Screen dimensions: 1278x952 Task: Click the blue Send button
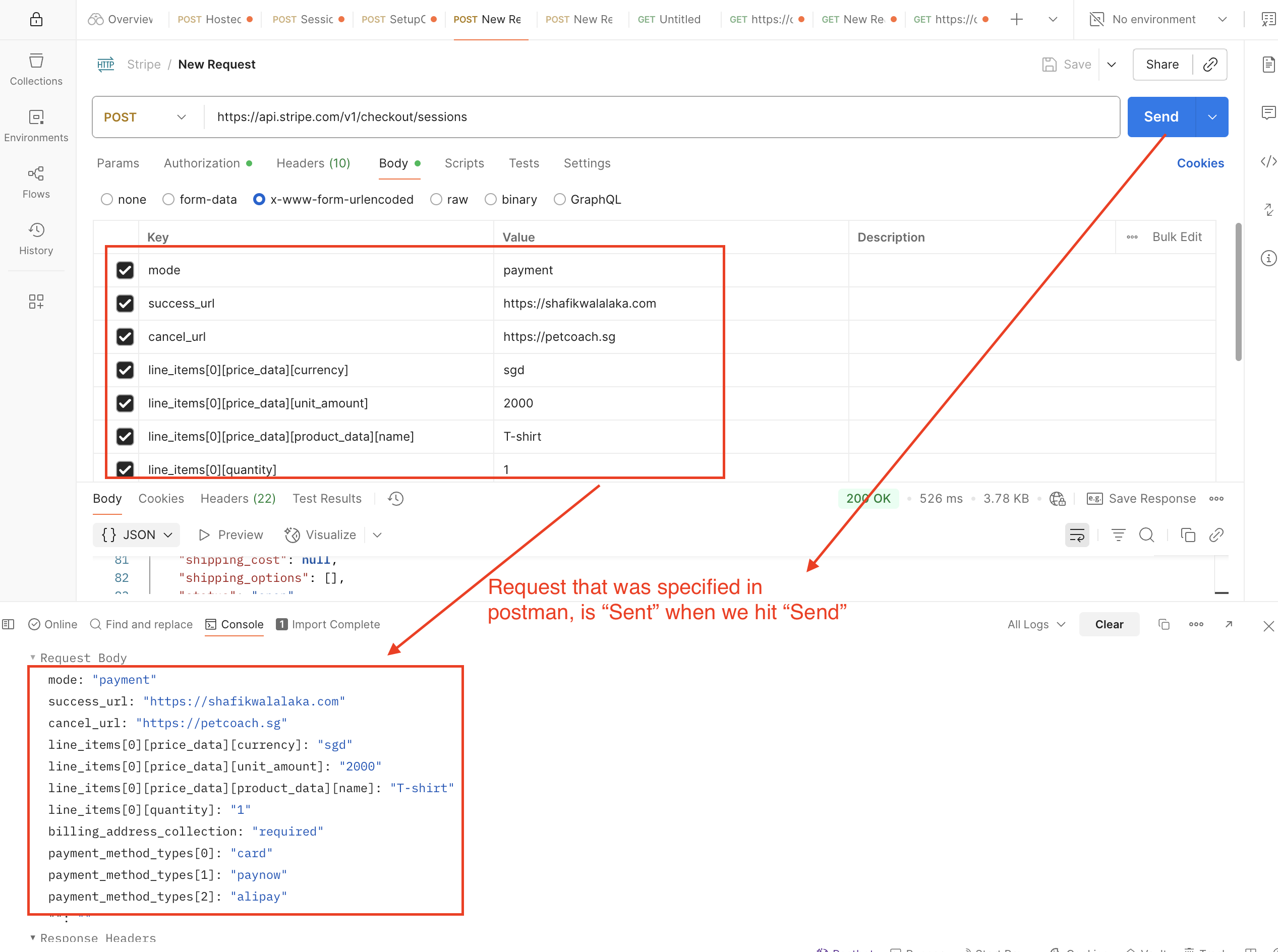(1161, 117)
